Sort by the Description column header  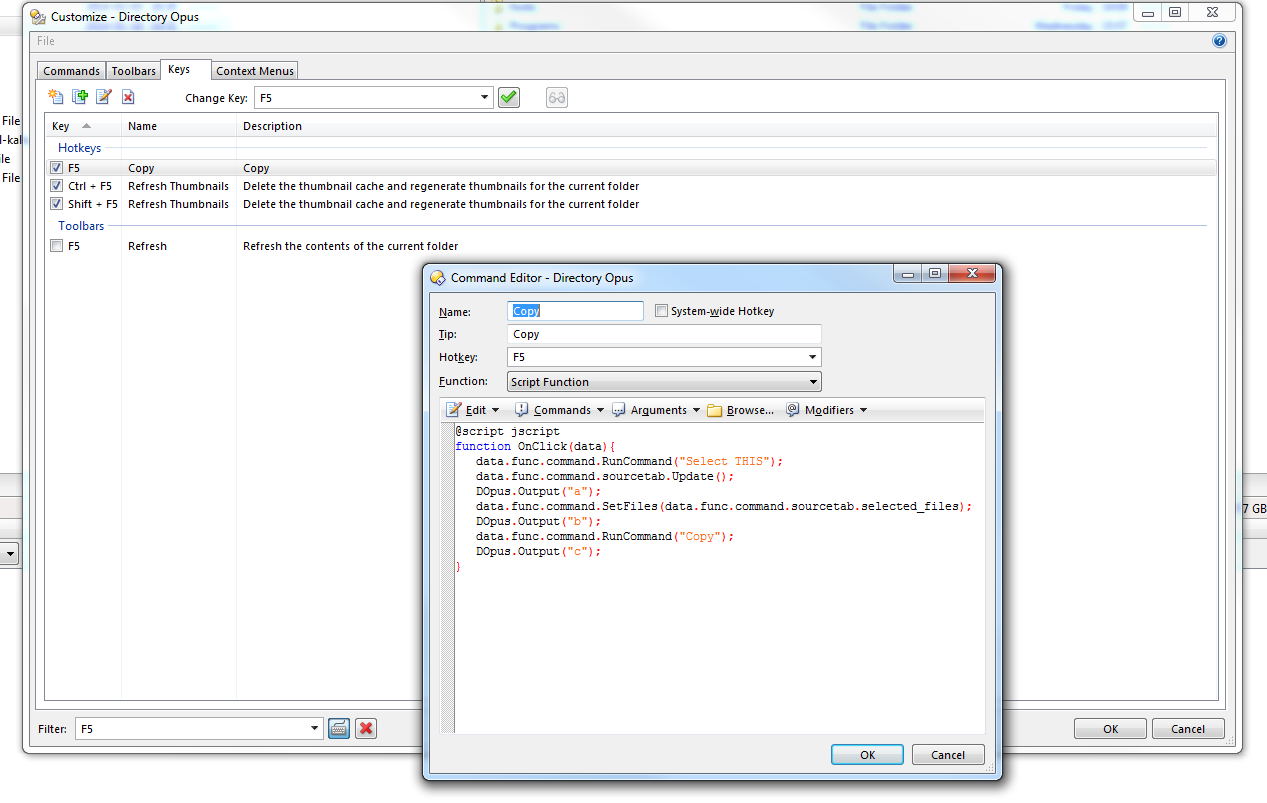point(727,126)
